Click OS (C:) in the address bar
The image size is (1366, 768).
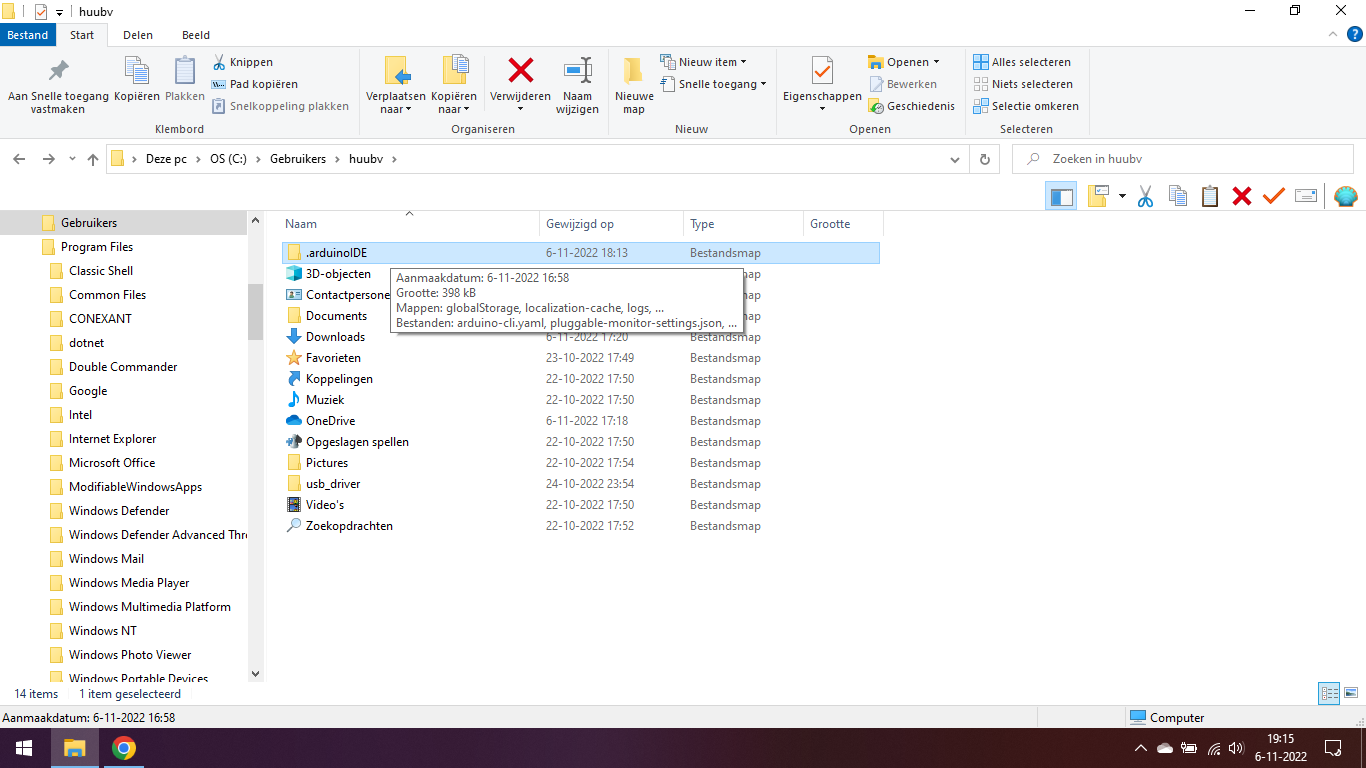228,159
